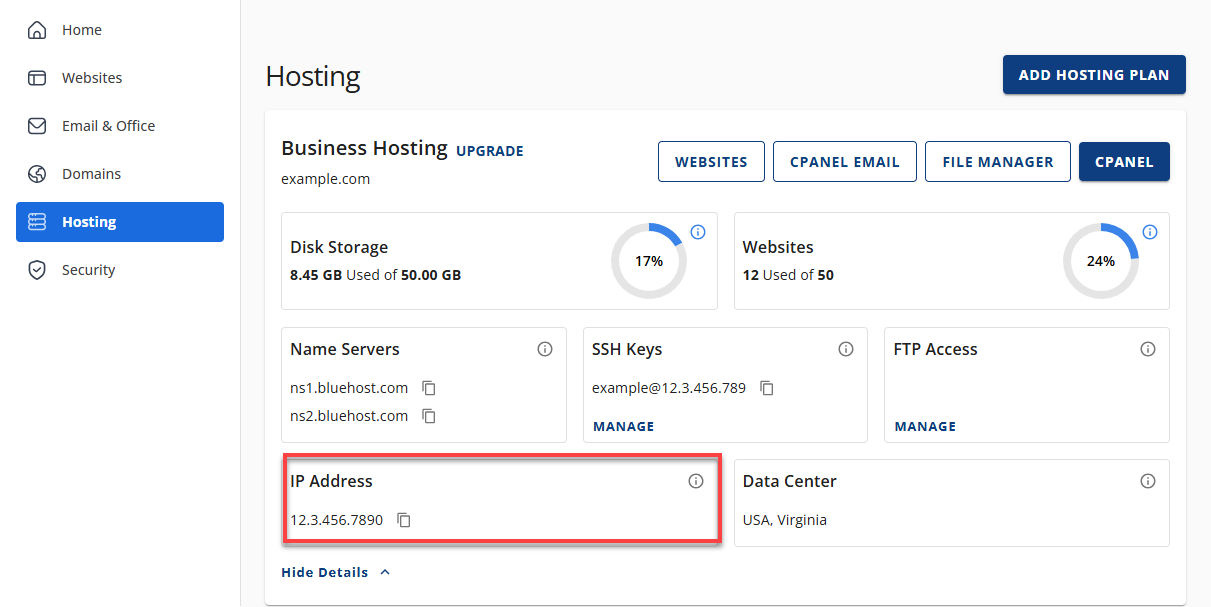Click the Disk Storage info icon
This screenshot has width=1211, height=607.
click(x=697, y=231)
